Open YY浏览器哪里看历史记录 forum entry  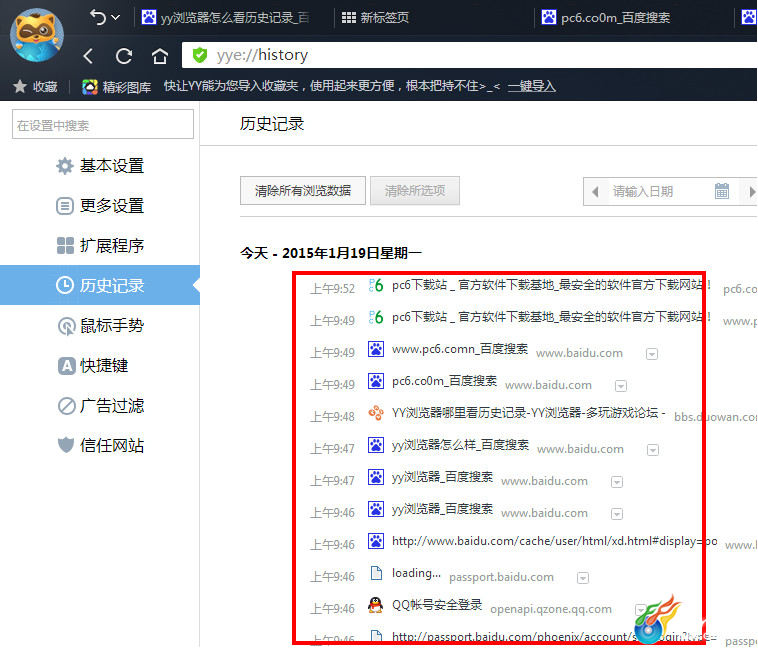(x=528, y=413)
